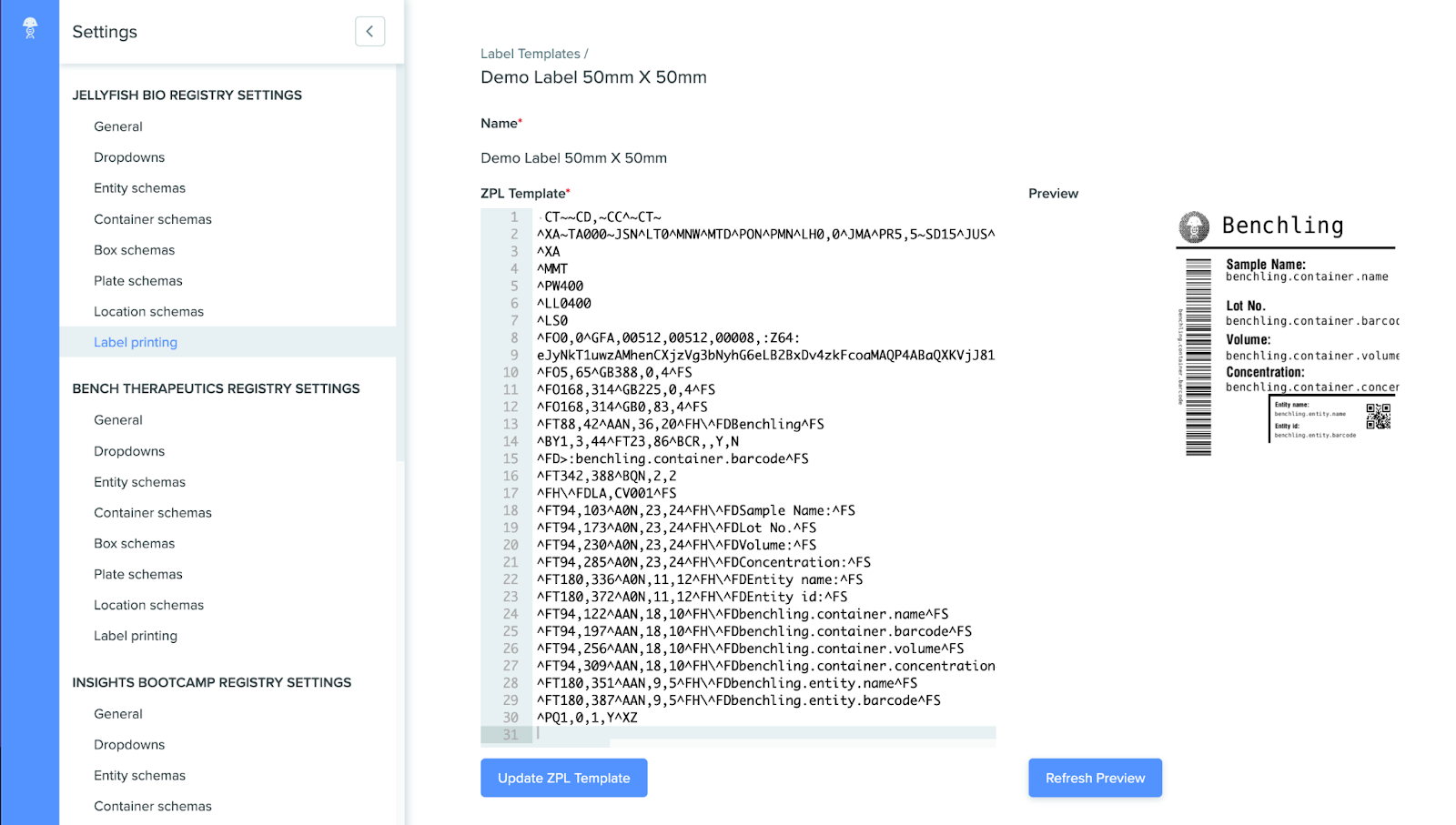Open Label printing under Jellyfish Bio settings
The height and width of the screenshot is (825, 1456).
tap(136, 342)
